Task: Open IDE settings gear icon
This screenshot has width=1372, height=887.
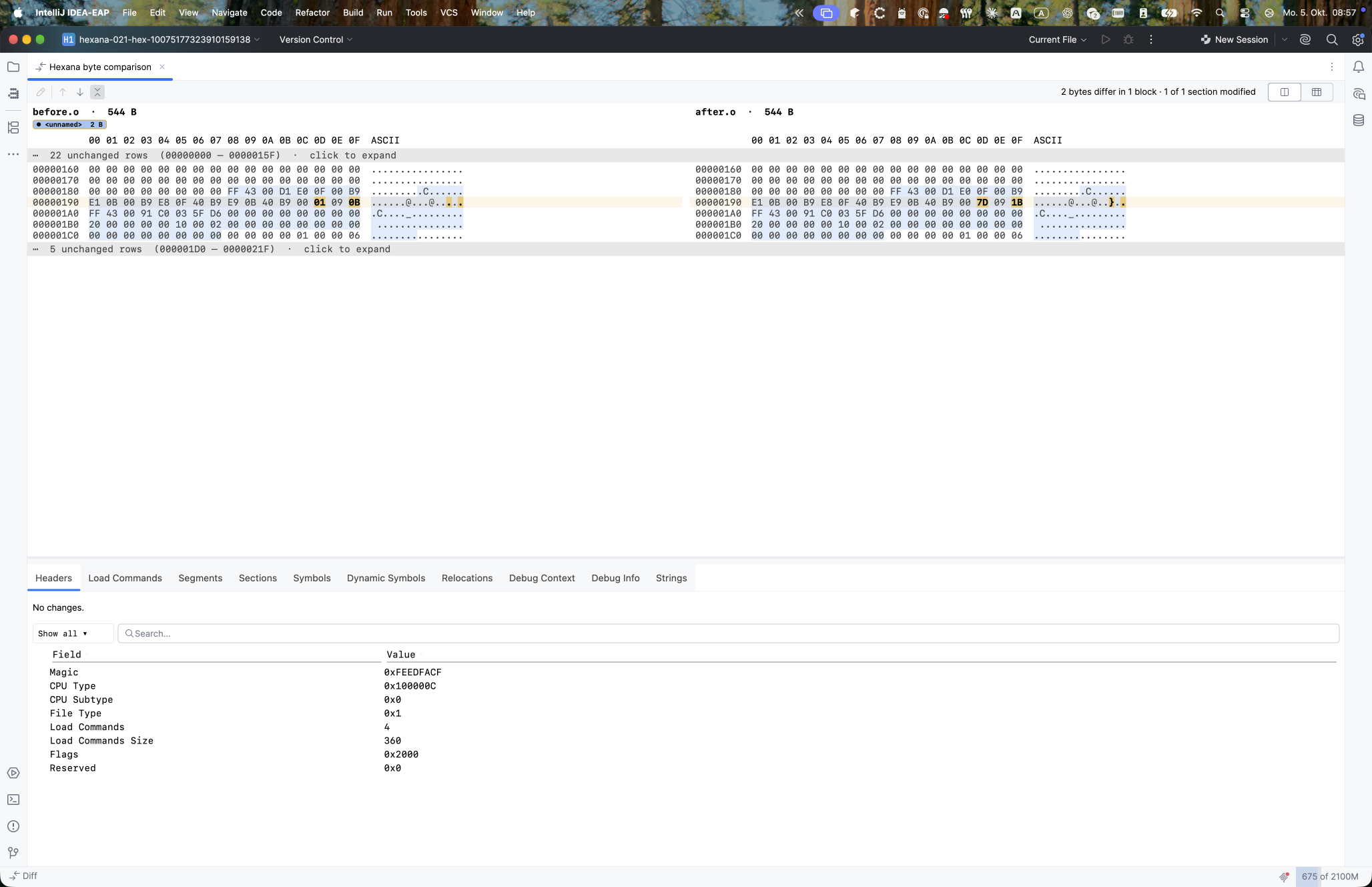Action: coord(1358,39)
